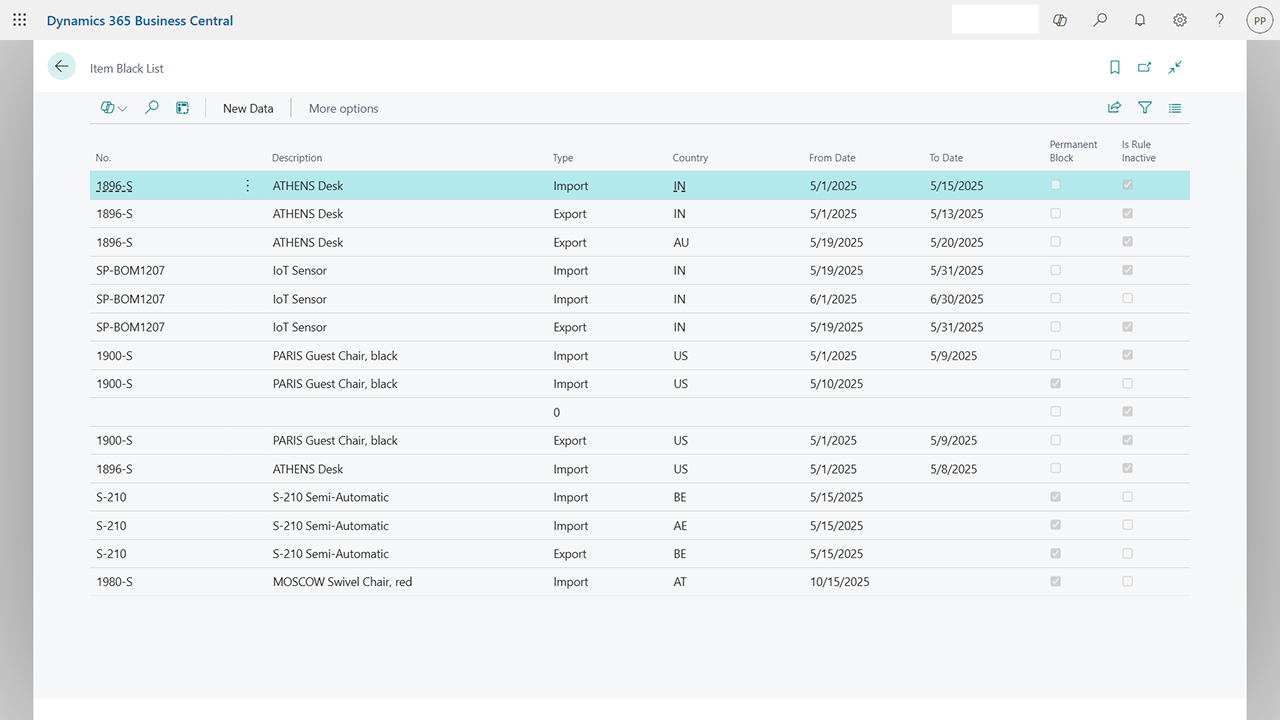Toggle Permanent Block for S-210 AE row
Image resolution: width=1280 pixels, height=720 pixels.
(1055, 525)
